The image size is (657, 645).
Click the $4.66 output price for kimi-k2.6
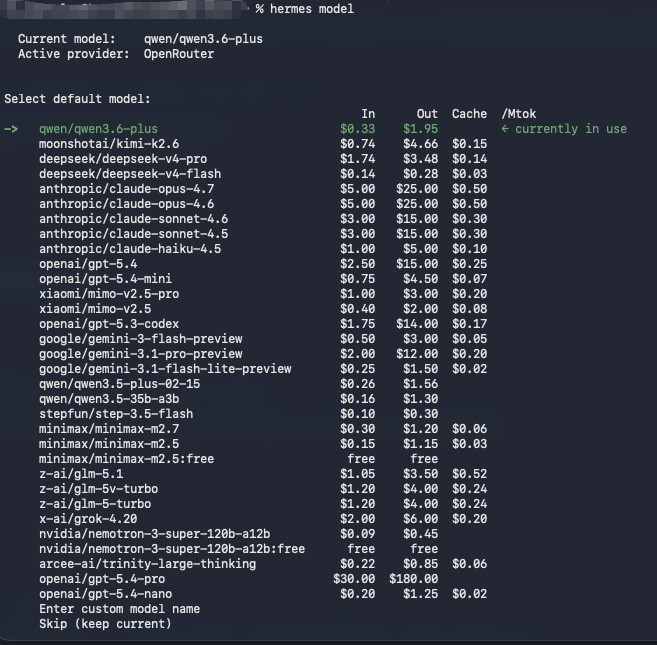(420, 144)
